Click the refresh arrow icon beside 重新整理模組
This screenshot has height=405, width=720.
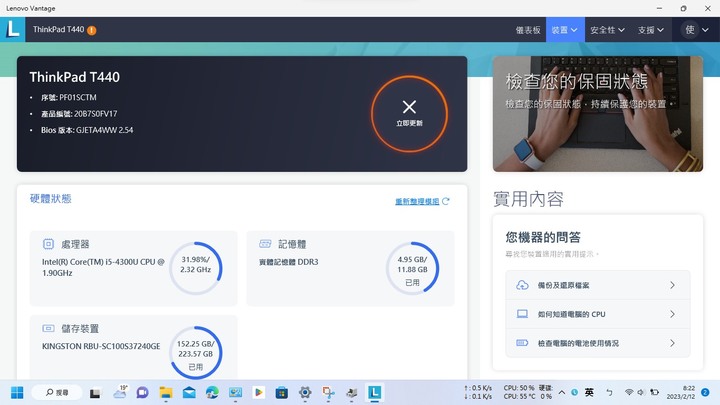[445, 201]
